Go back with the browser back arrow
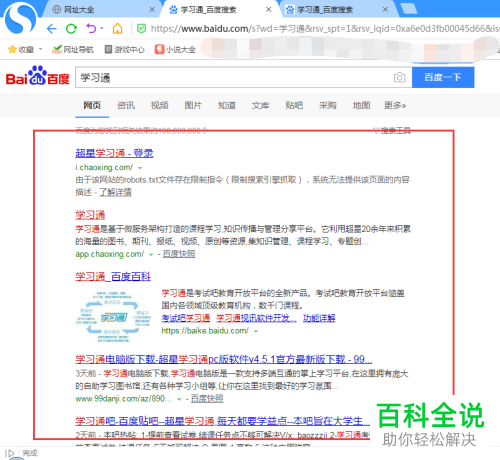The width and height of the screenshot is (500, 460). [x=51, y=29]
